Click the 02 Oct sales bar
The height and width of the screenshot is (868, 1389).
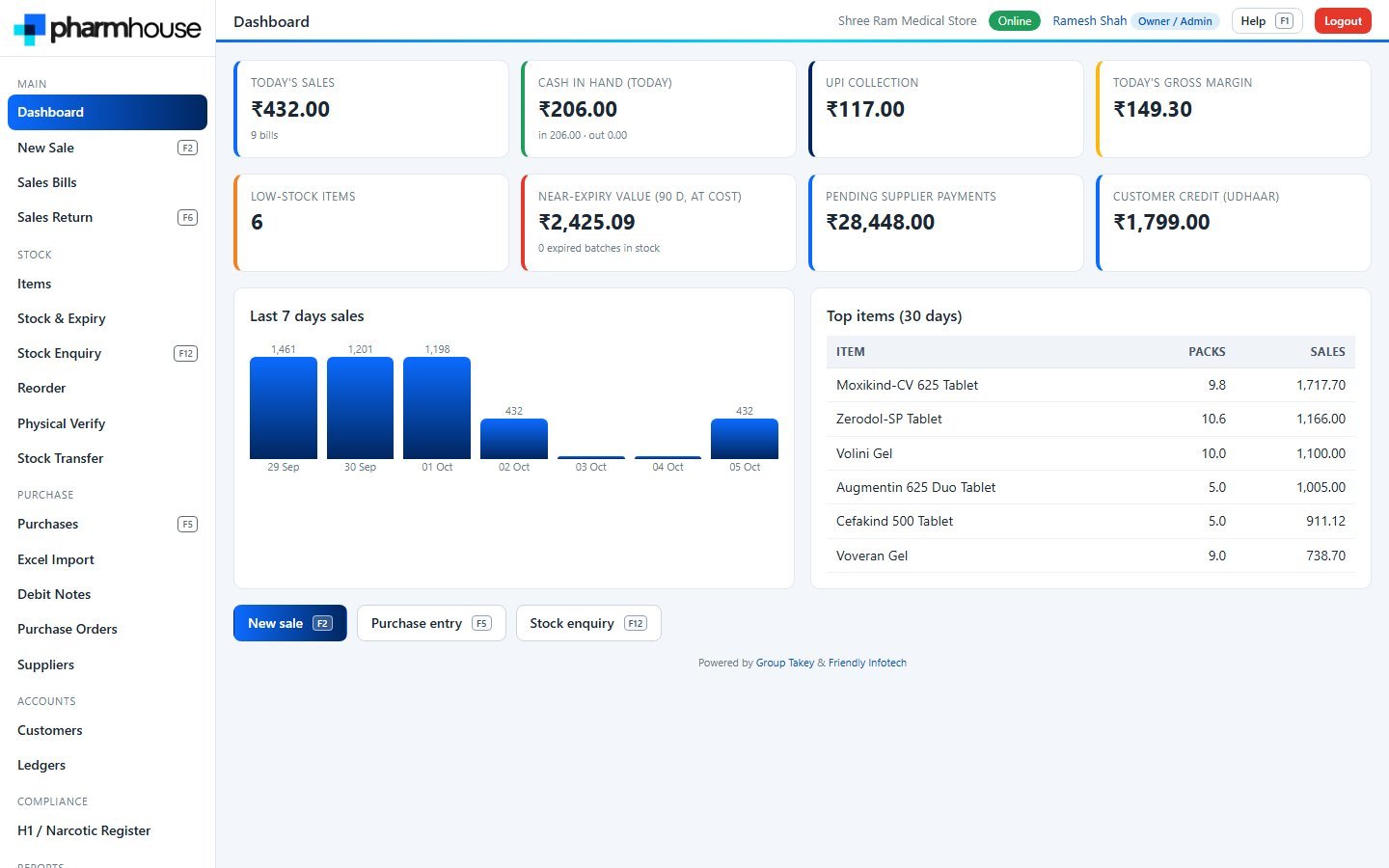click(514, 439)
